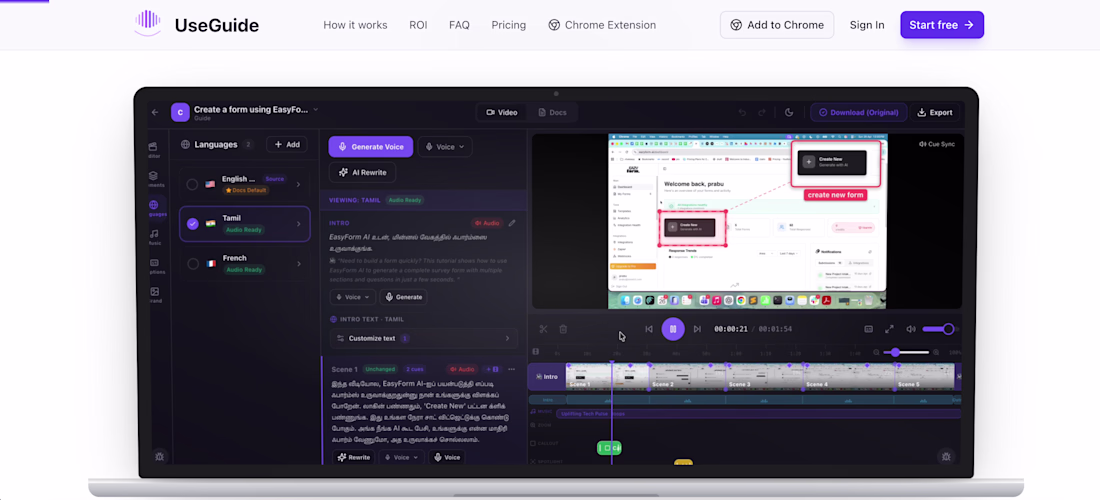Switch to the Video tab
The width and height of the screenshot is (1100, 500).
pyautogui.click(x=502, y=112)
